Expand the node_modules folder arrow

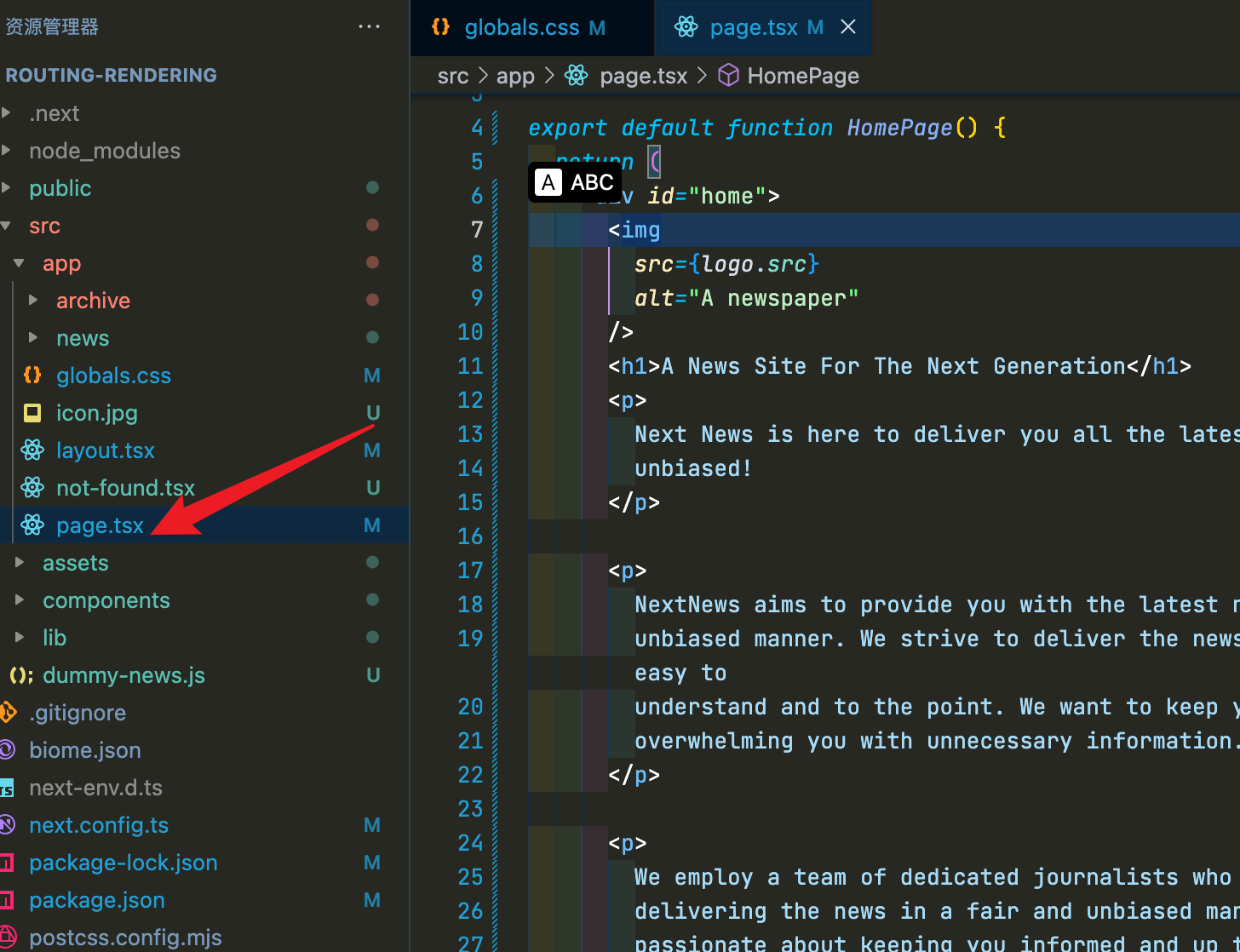coord(7,151)
